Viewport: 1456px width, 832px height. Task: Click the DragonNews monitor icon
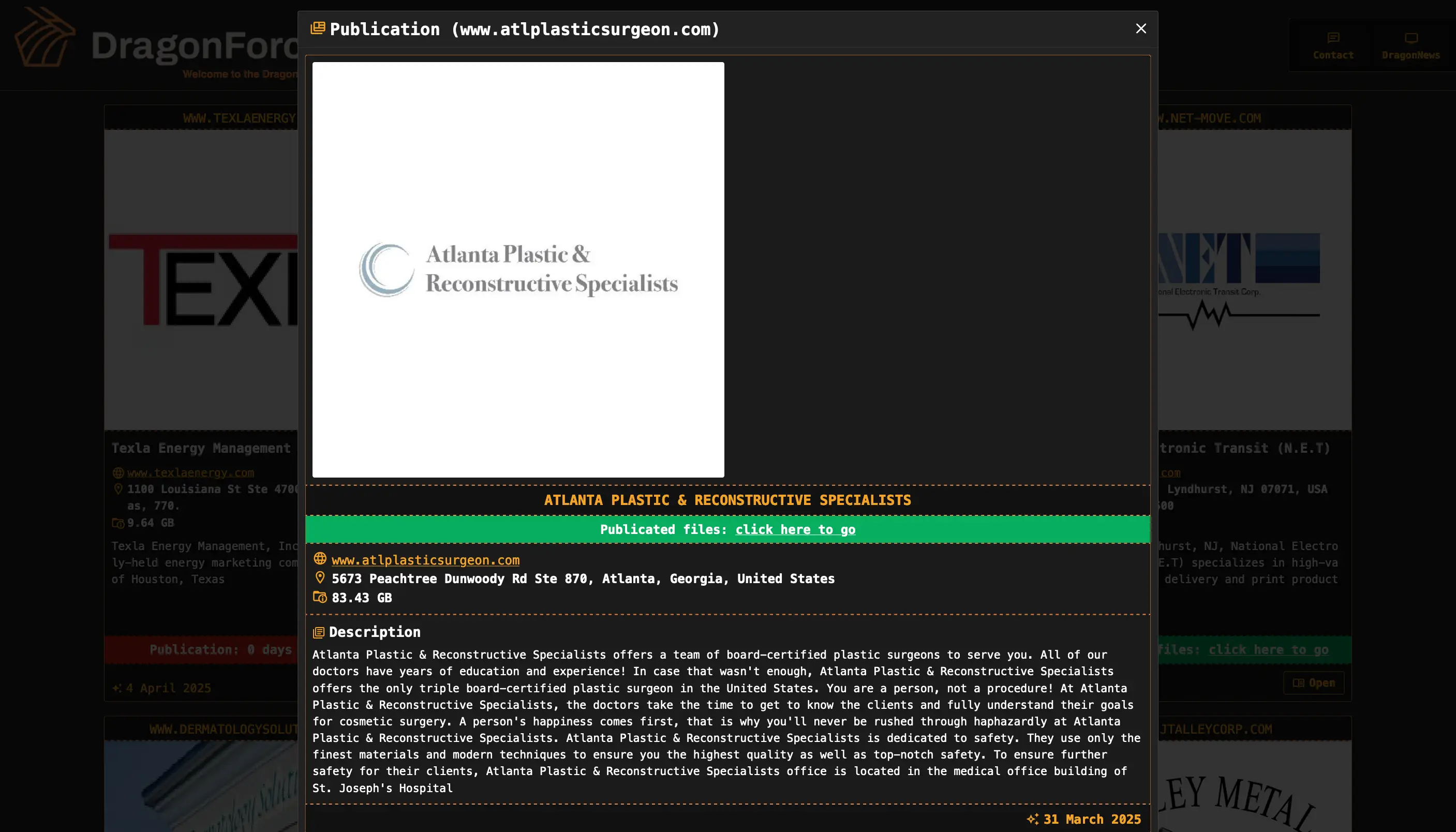pyautogui.click(x=1411, y=38)
